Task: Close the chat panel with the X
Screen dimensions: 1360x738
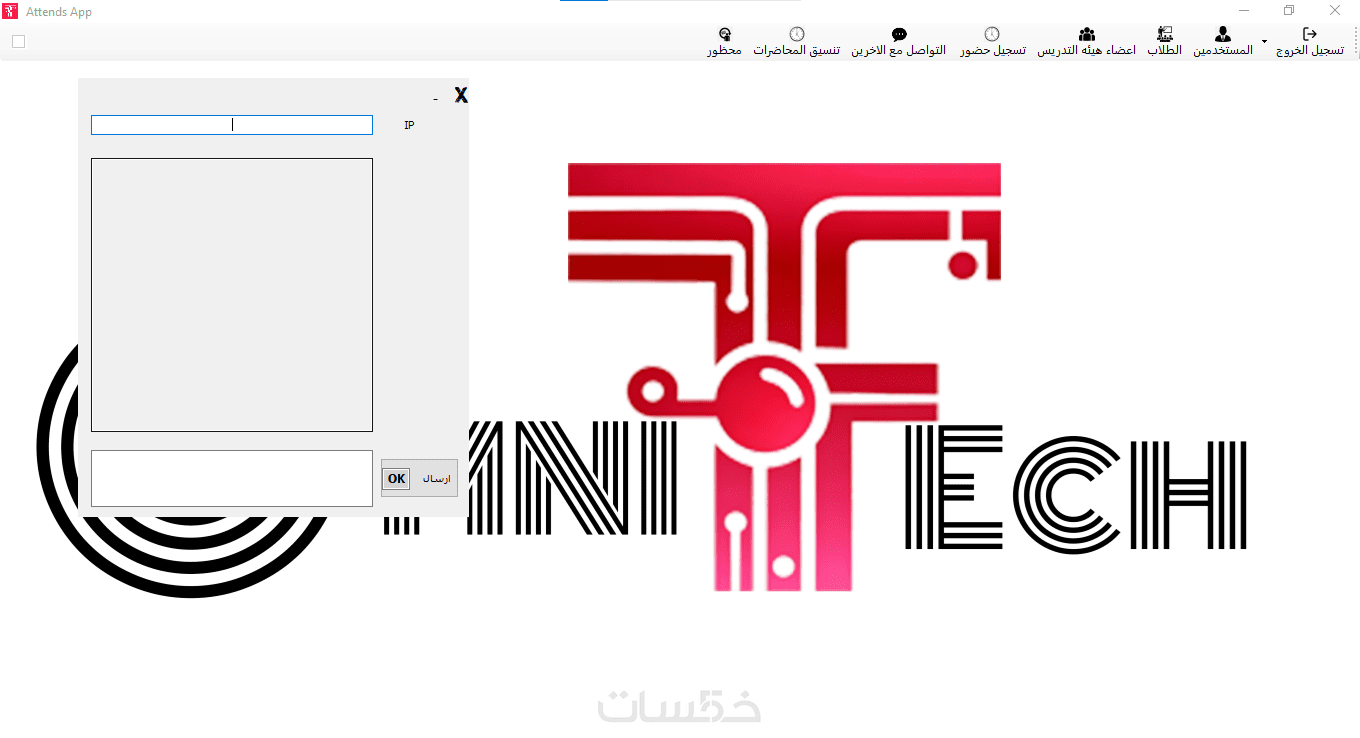Action: click(461, 95)
